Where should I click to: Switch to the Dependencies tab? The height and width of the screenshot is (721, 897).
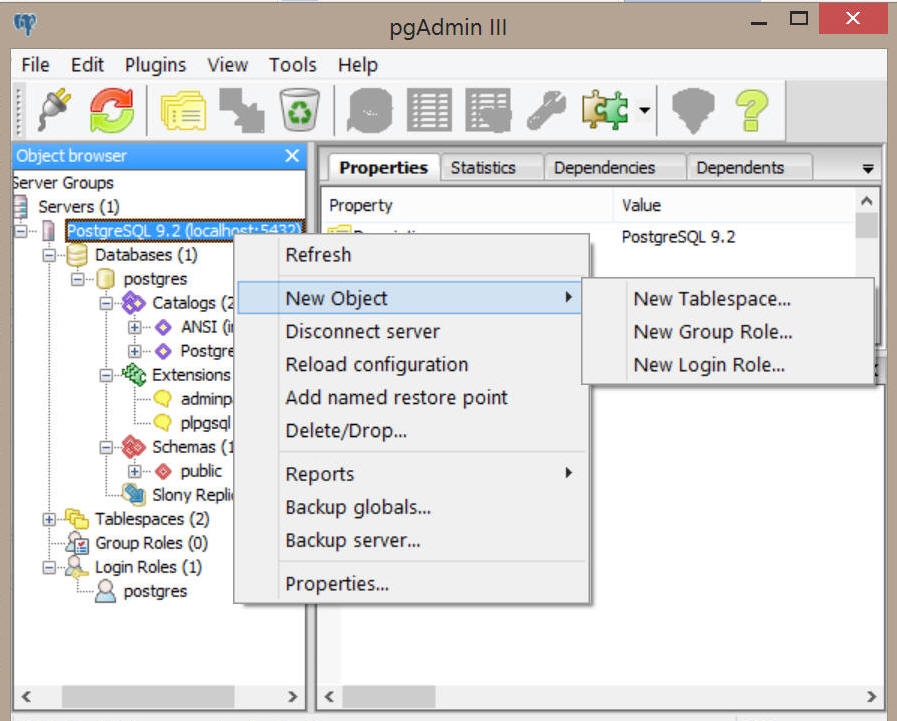click(612, 168)
